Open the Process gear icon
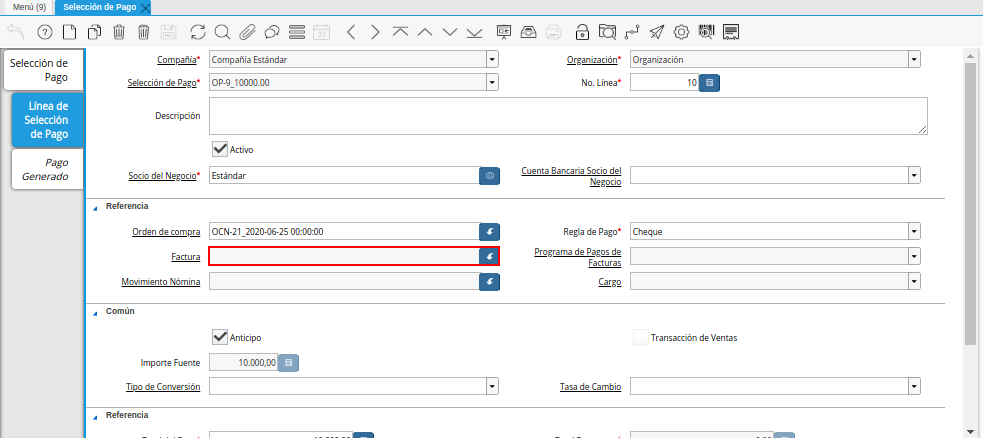 point(681,32)
